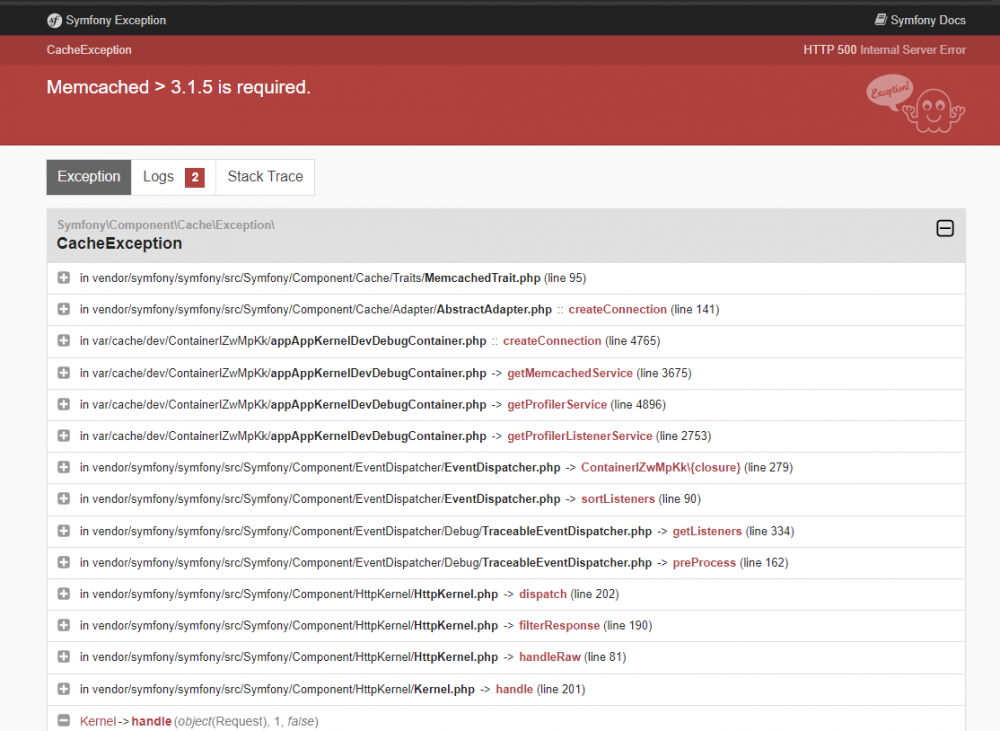Expand the {closure} line 279 trace row

coord(63,468)
